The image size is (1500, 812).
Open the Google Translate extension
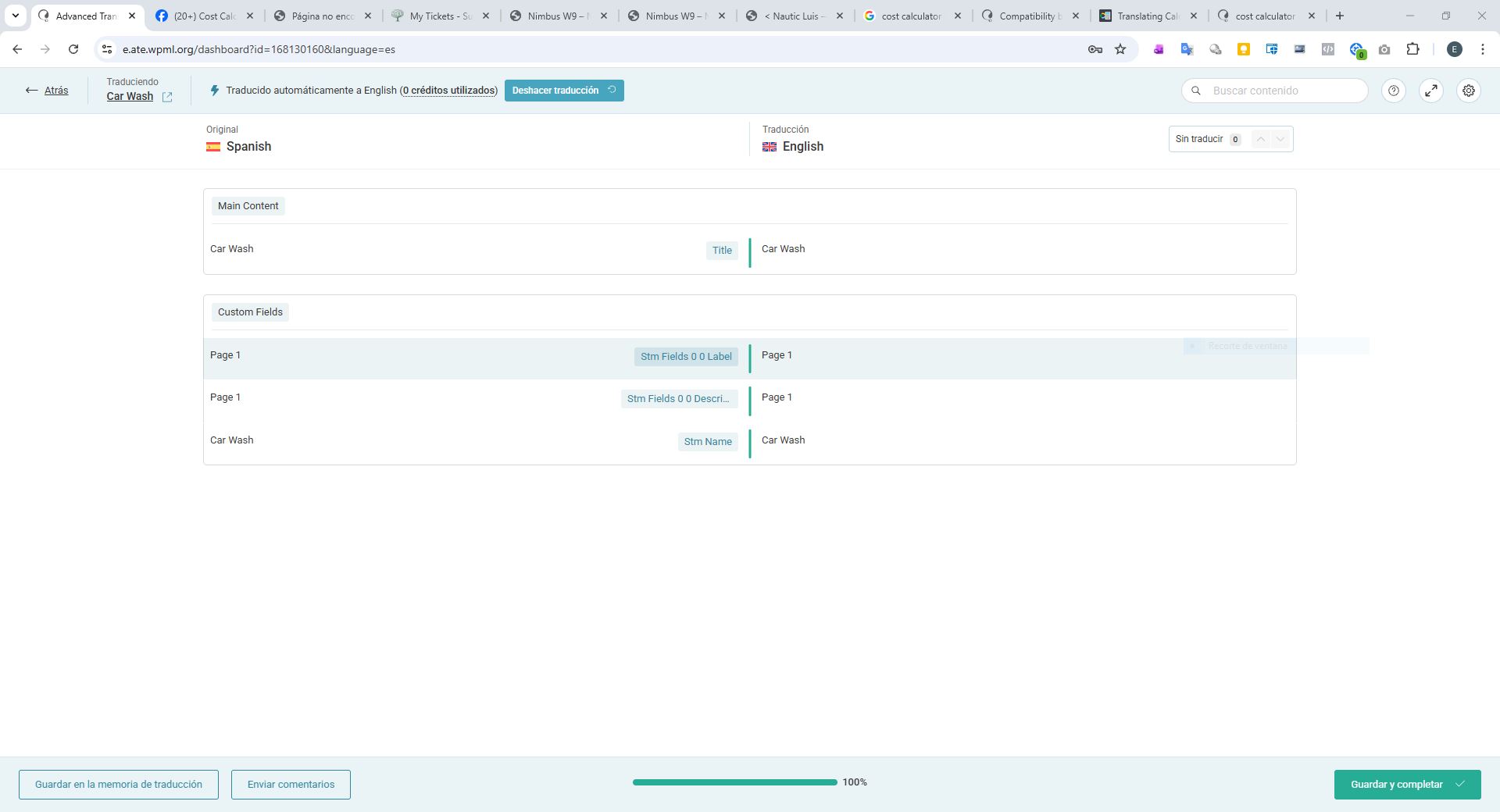click(1187, 49)
